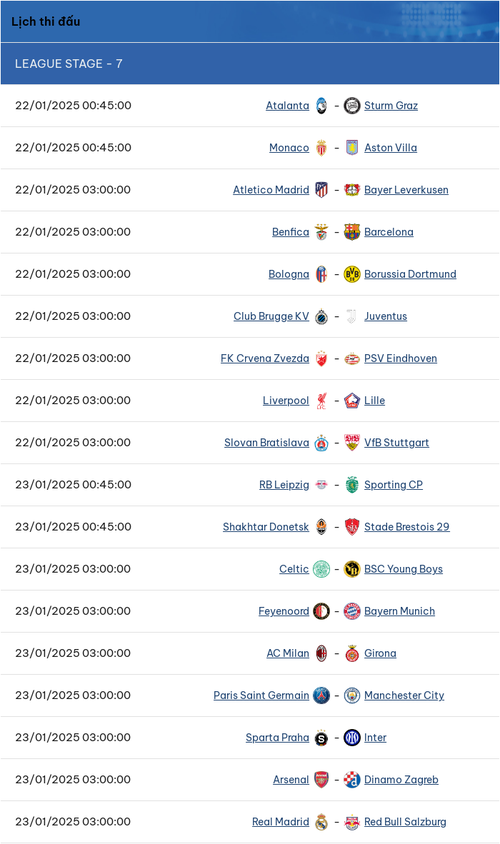
Task: Click the Arsenal club crest icon
Action: [x=321, y=779]
